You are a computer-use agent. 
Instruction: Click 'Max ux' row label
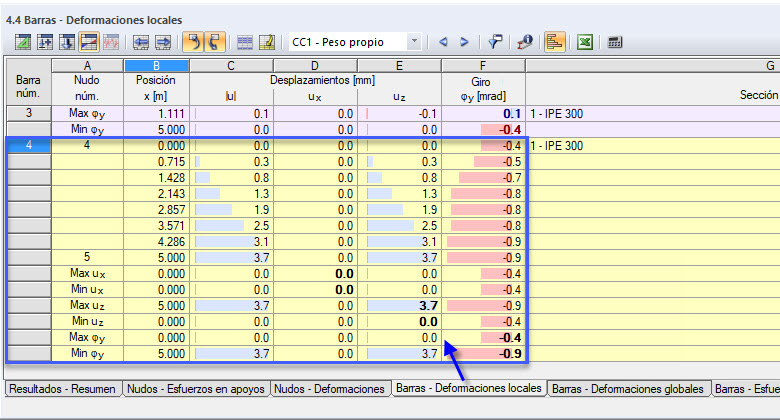pos(87,273)
